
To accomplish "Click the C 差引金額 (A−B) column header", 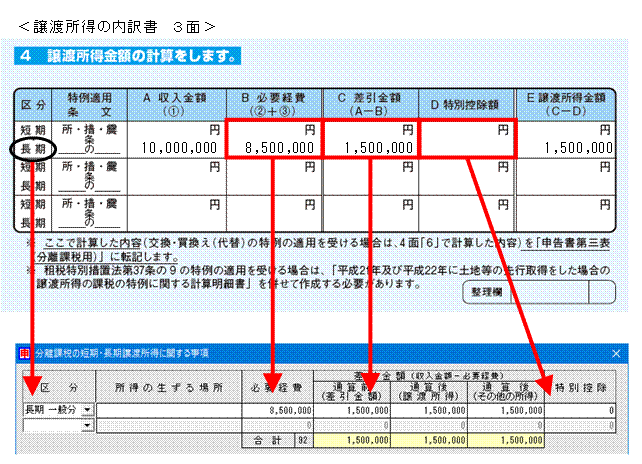I will (370, 104).
